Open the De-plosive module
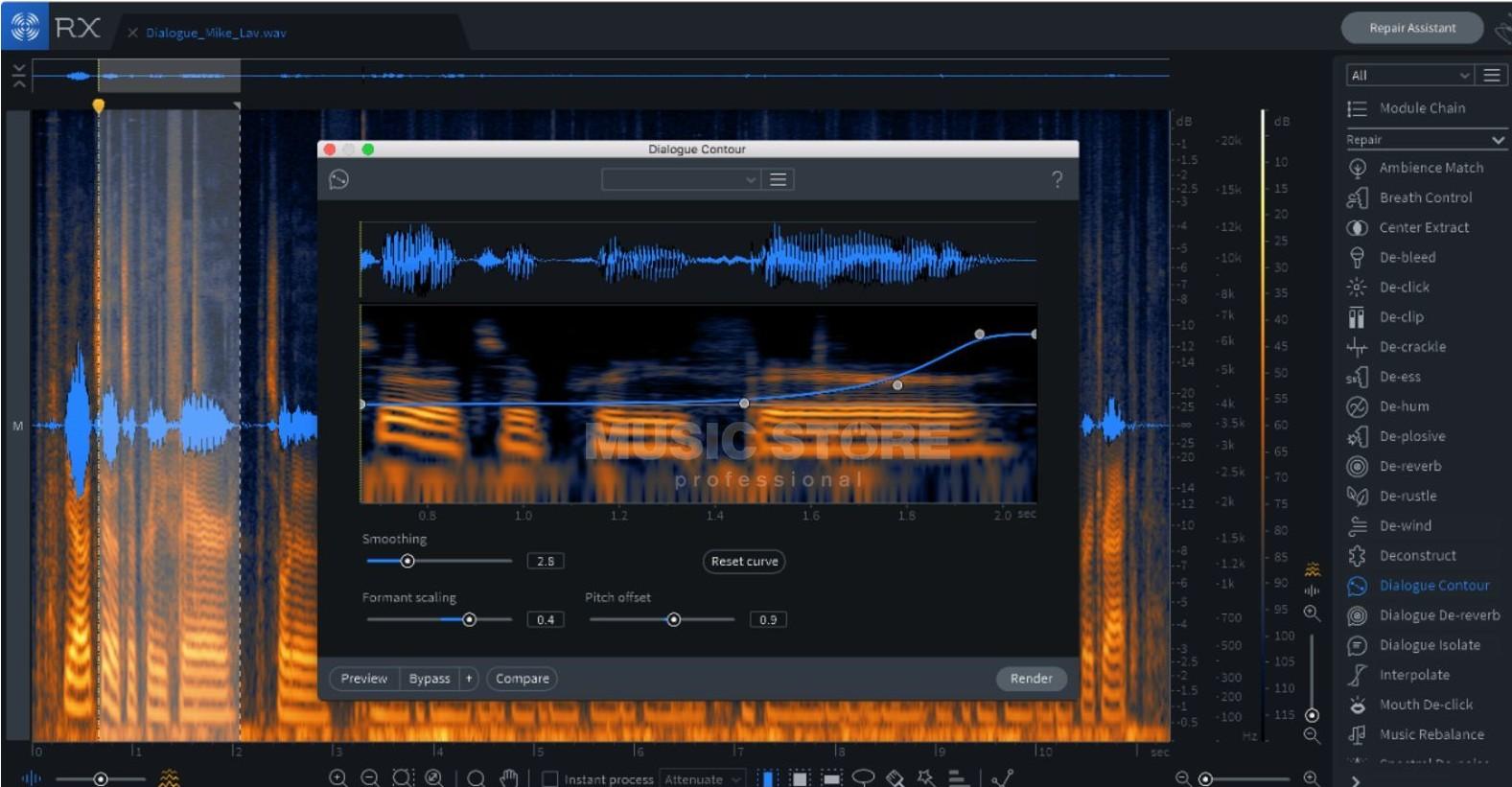Image resolution: width=1512 pixels, height=787 pixels. 1396,436
